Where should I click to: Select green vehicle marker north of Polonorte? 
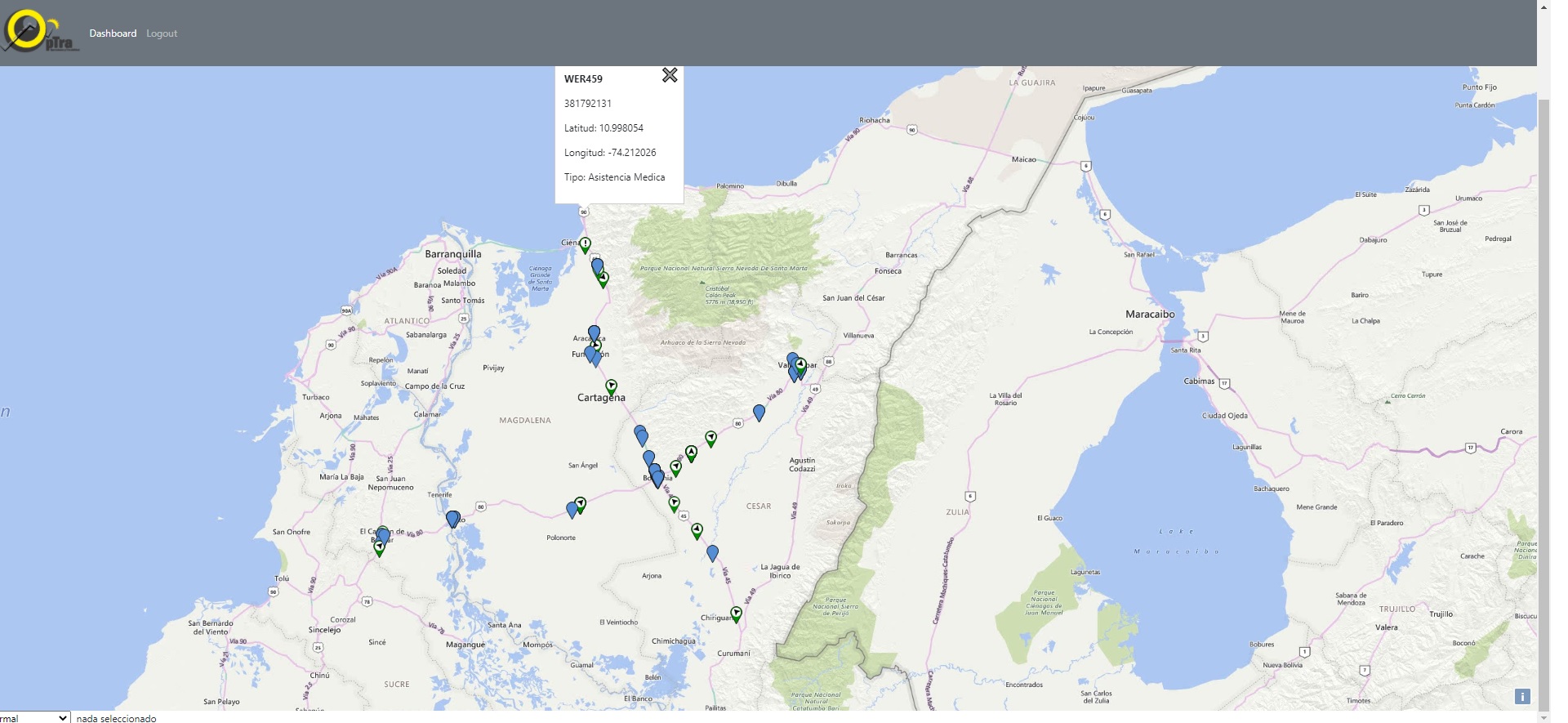point(580,505)
